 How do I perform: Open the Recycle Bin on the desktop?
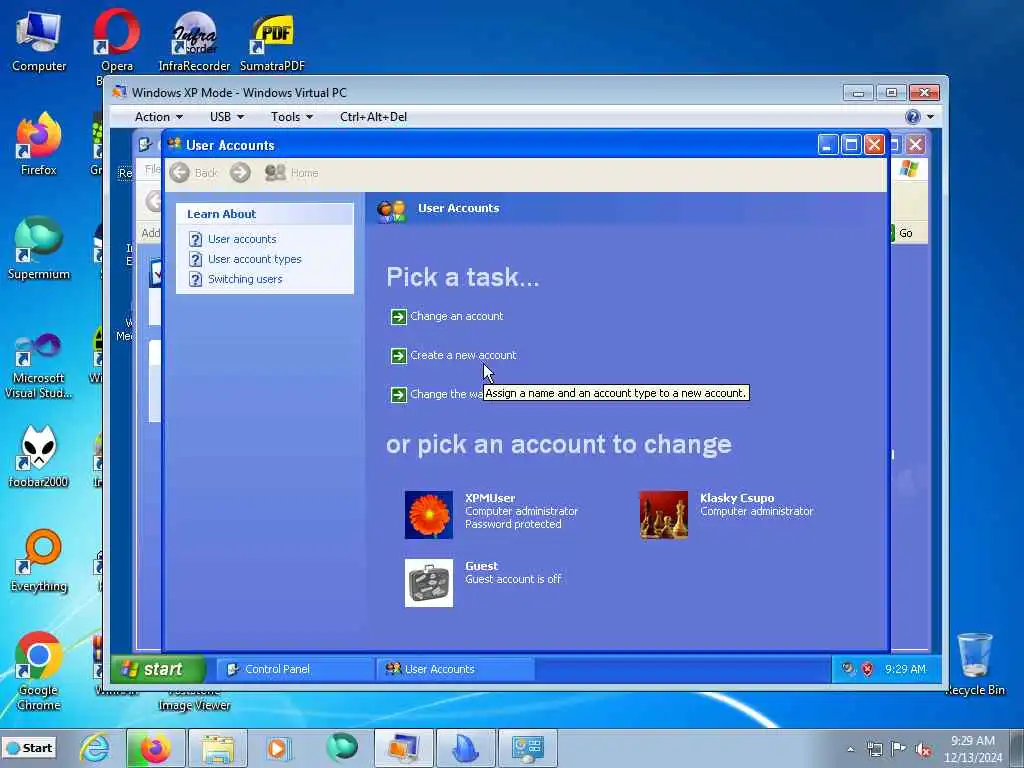tap(975, 664)
